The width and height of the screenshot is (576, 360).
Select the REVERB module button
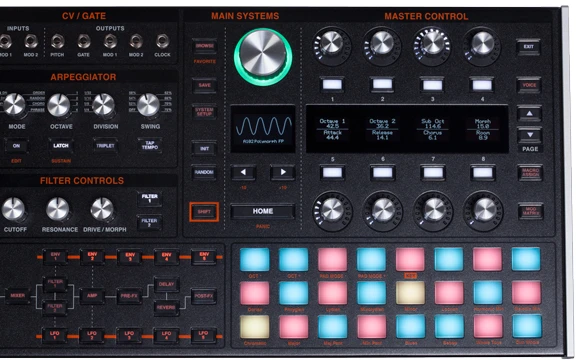166,307
